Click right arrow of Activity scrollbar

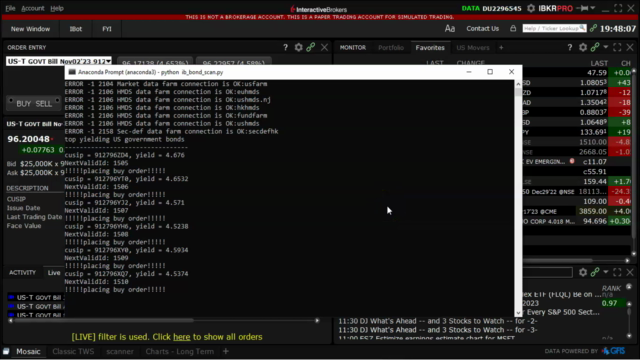[317, 321]
